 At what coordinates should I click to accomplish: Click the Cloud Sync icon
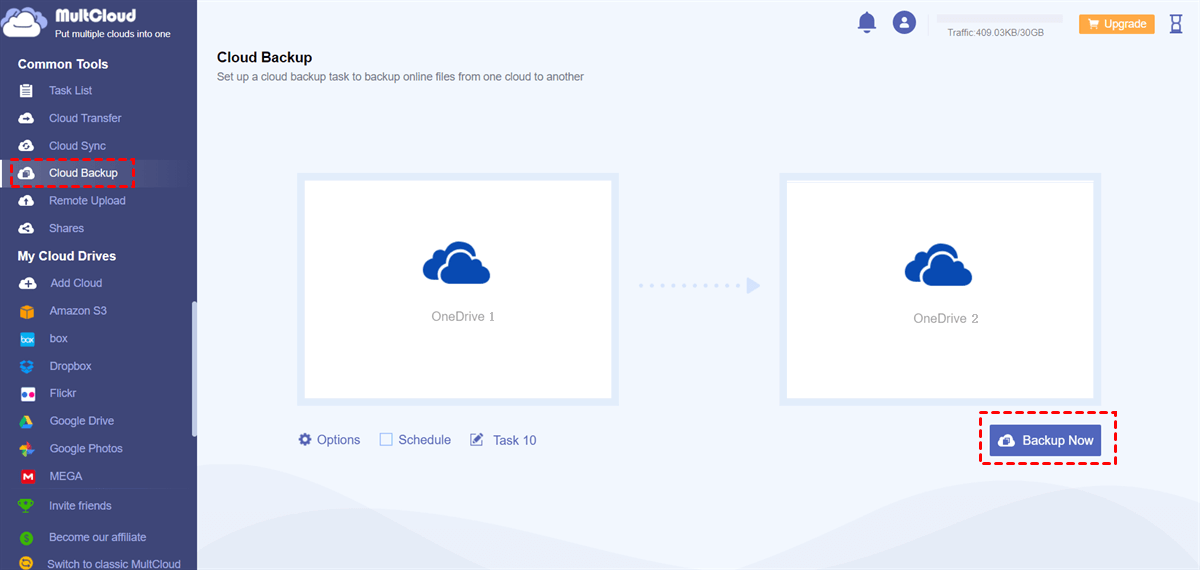coord(27,146)
